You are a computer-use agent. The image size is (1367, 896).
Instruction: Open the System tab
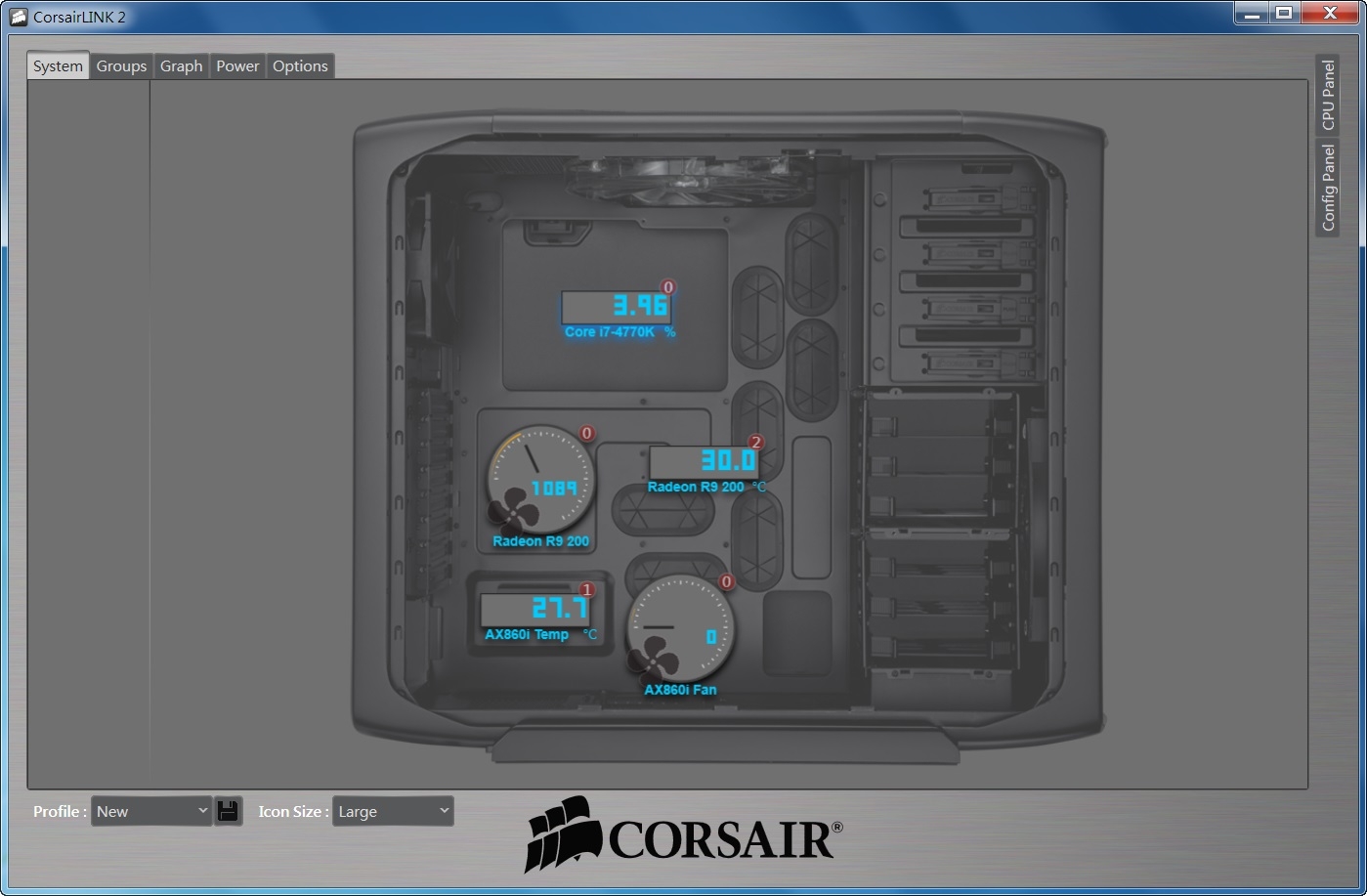tap(58, 65)
